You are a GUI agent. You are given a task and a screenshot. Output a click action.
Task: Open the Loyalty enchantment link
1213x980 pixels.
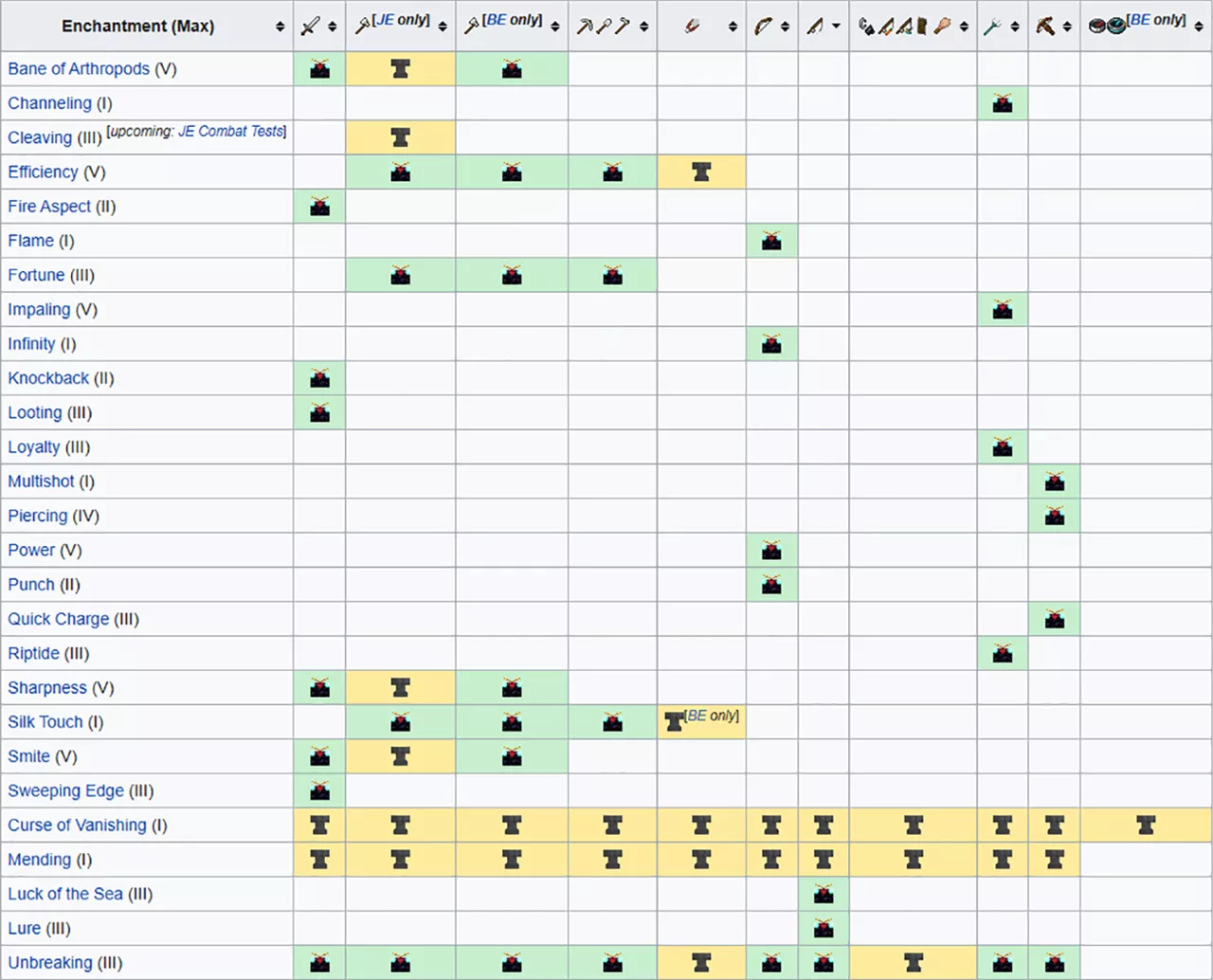(x=34, y=447)
